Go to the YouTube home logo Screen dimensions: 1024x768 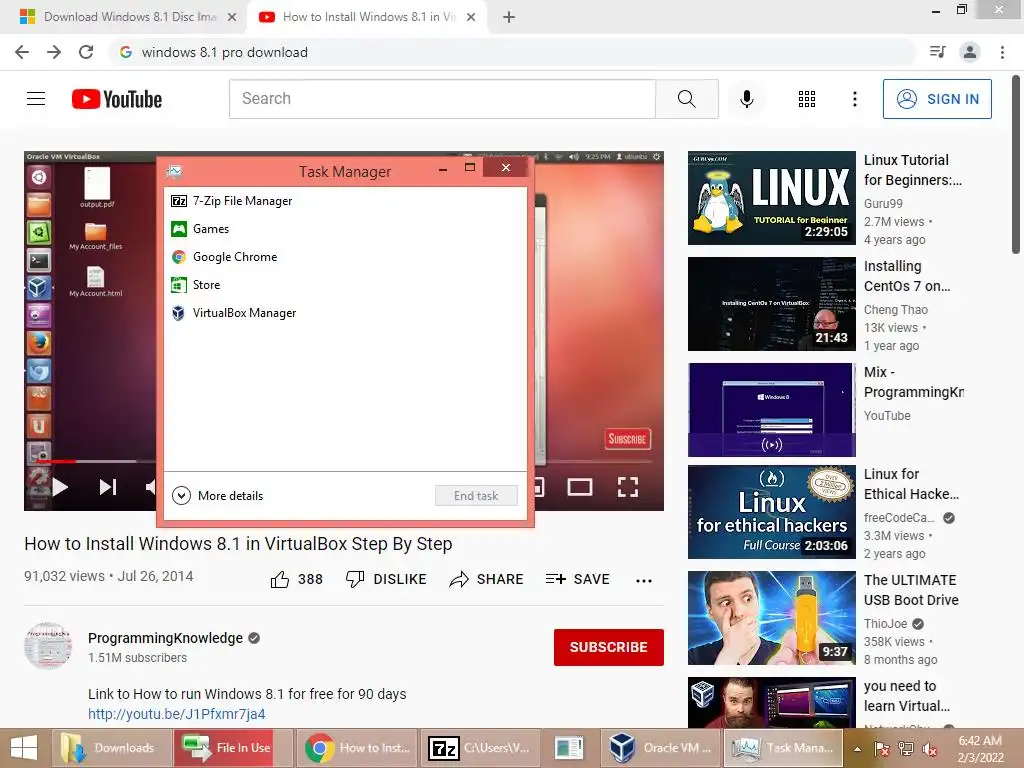tap(117, 99)
